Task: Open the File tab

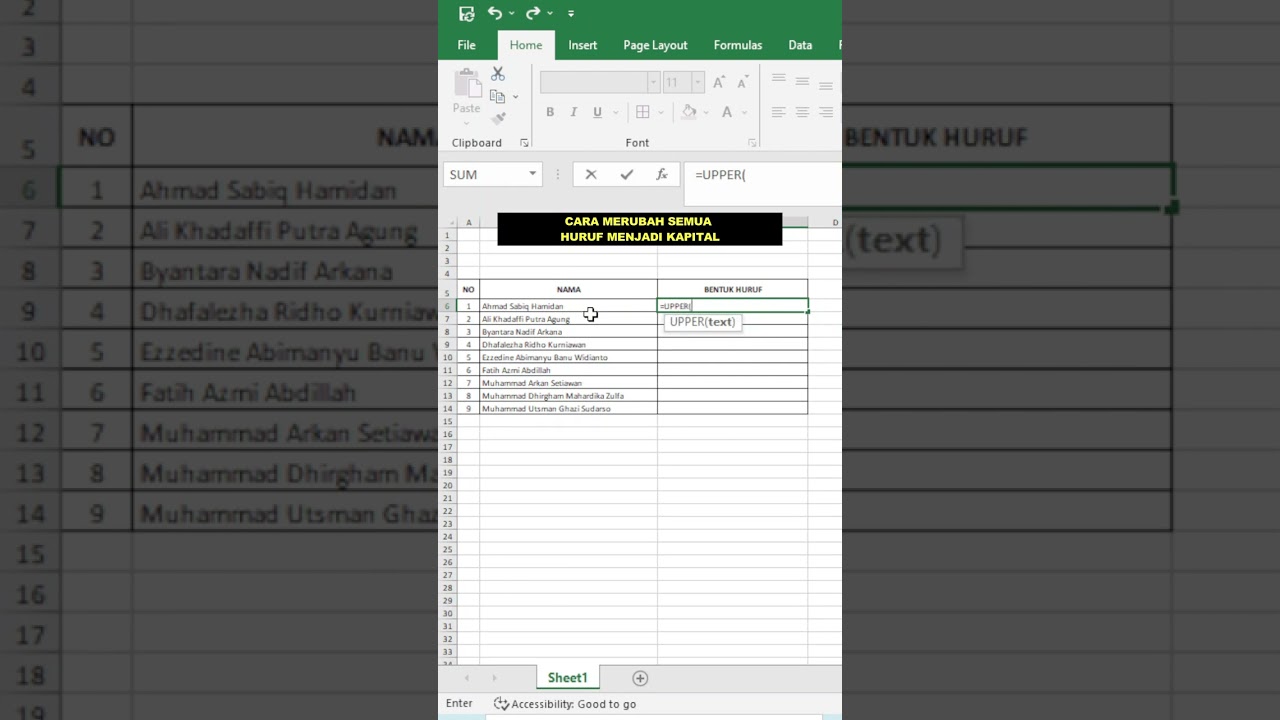Action: pyautogui.click(x=466, y=45)
